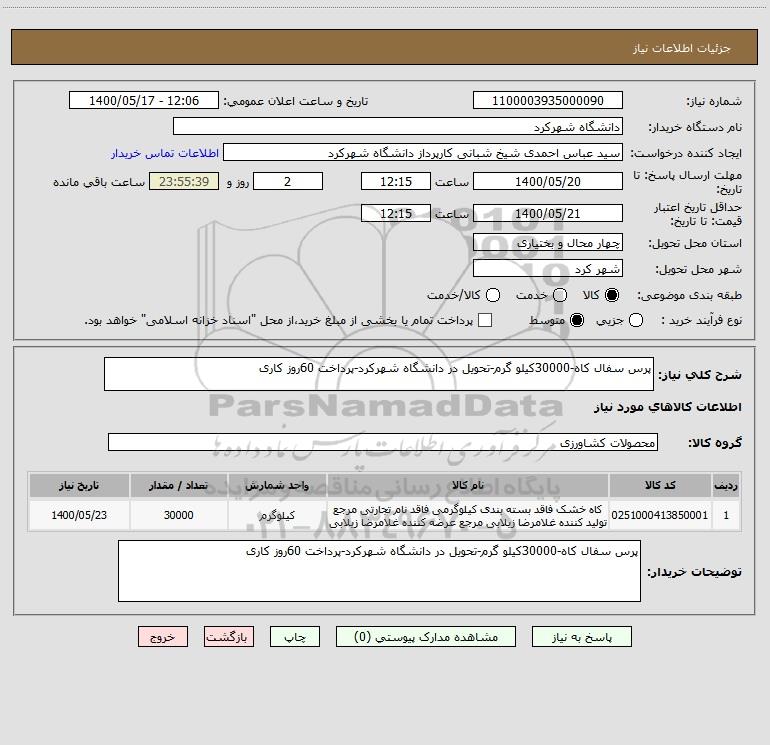The image size is (770, 745).
Task: Click the بازگشت back button
Action: tap(229, 637)
